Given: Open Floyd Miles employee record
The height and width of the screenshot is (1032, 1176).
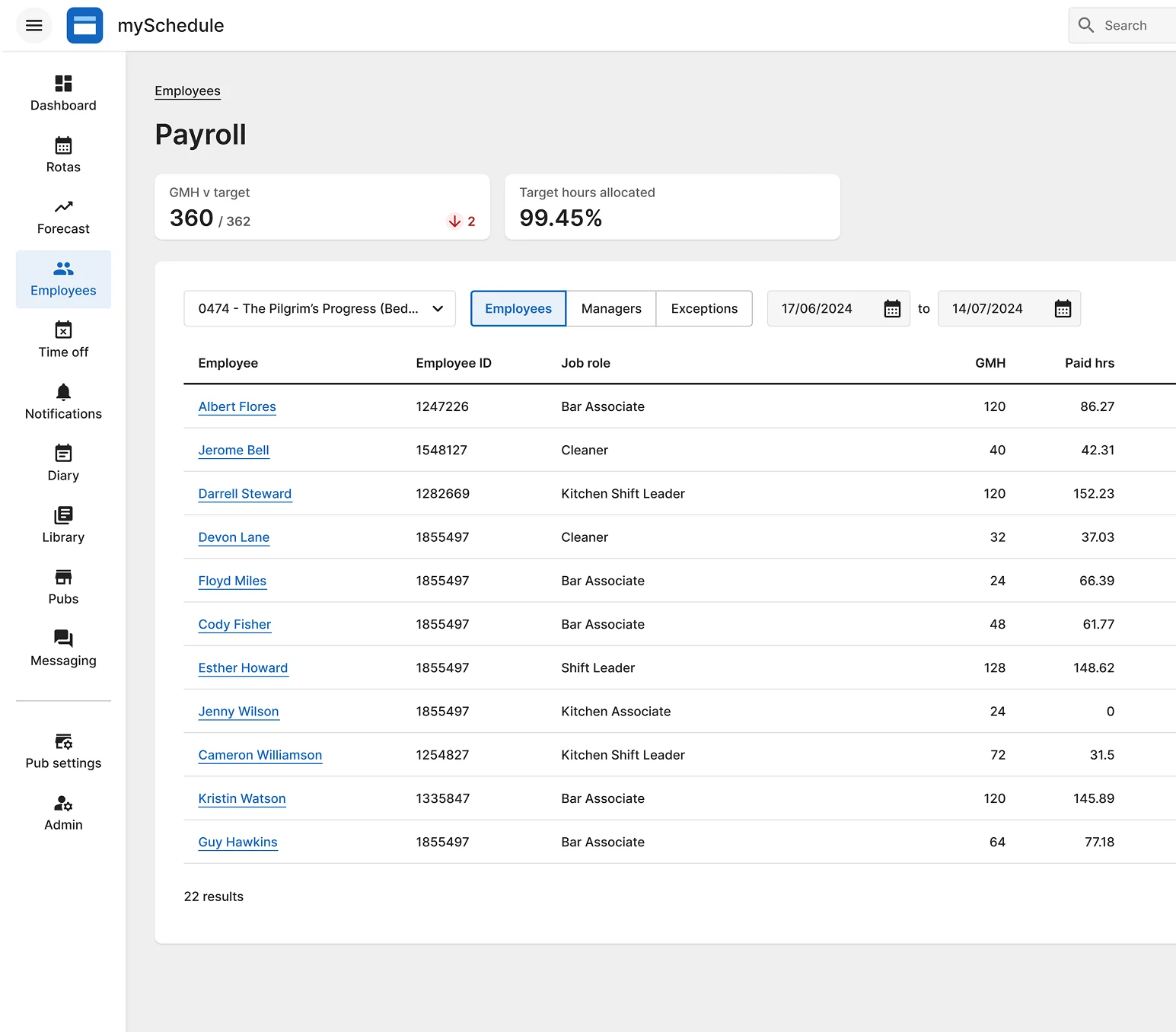Looking at the screenshot, I should point(232,581).
